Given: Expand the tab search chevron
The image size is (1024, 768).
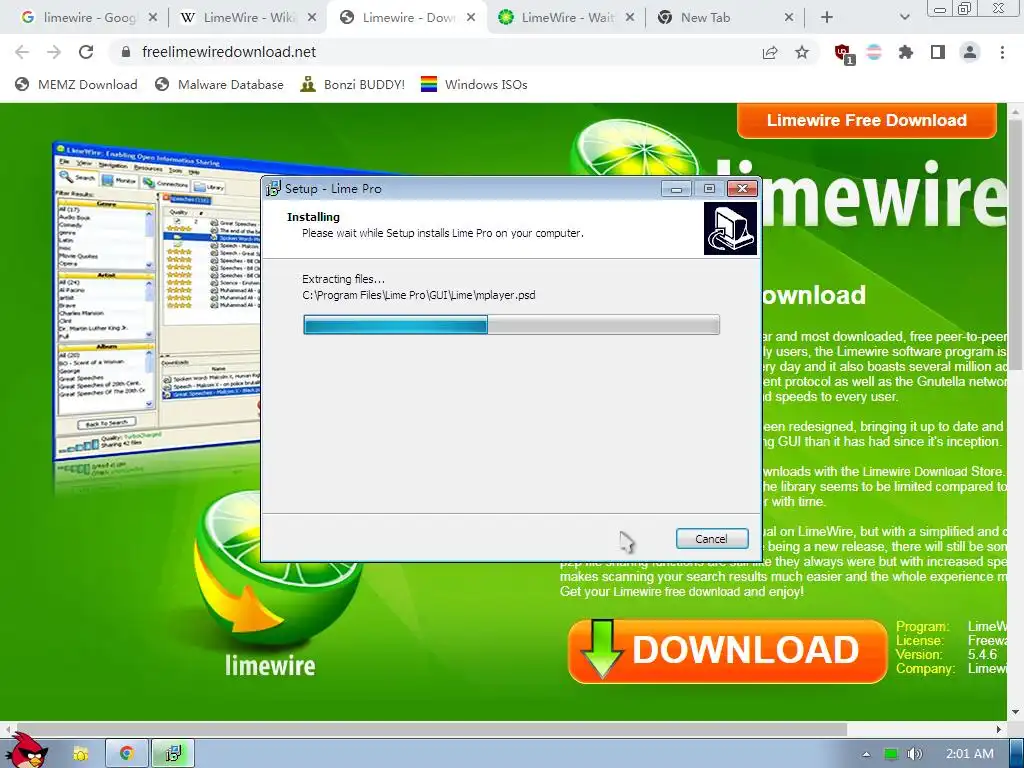Looking at the screenshot, I should (904, 18).
